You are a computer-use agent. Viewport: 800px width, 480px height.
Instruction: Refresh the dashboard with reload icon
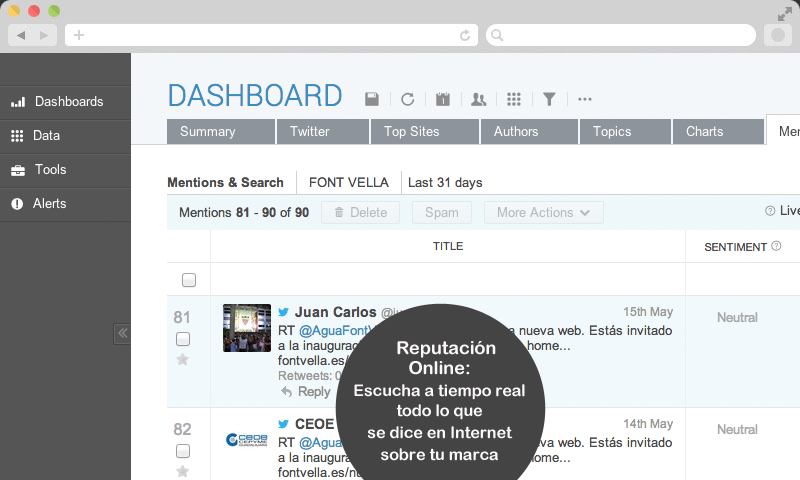pyautogui.click(x=407, y=99)
